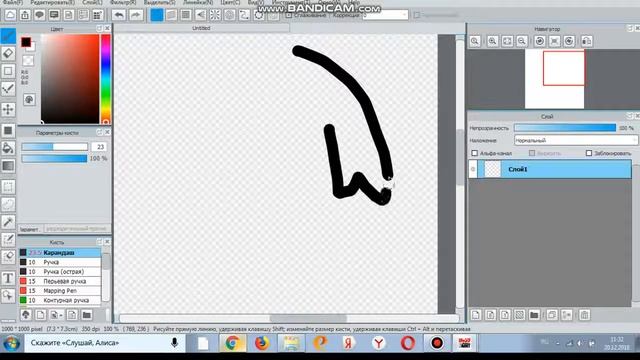Toggle the active blue snap-off button
This screenshot has width=640, height=360.
[x=157, y=16]
